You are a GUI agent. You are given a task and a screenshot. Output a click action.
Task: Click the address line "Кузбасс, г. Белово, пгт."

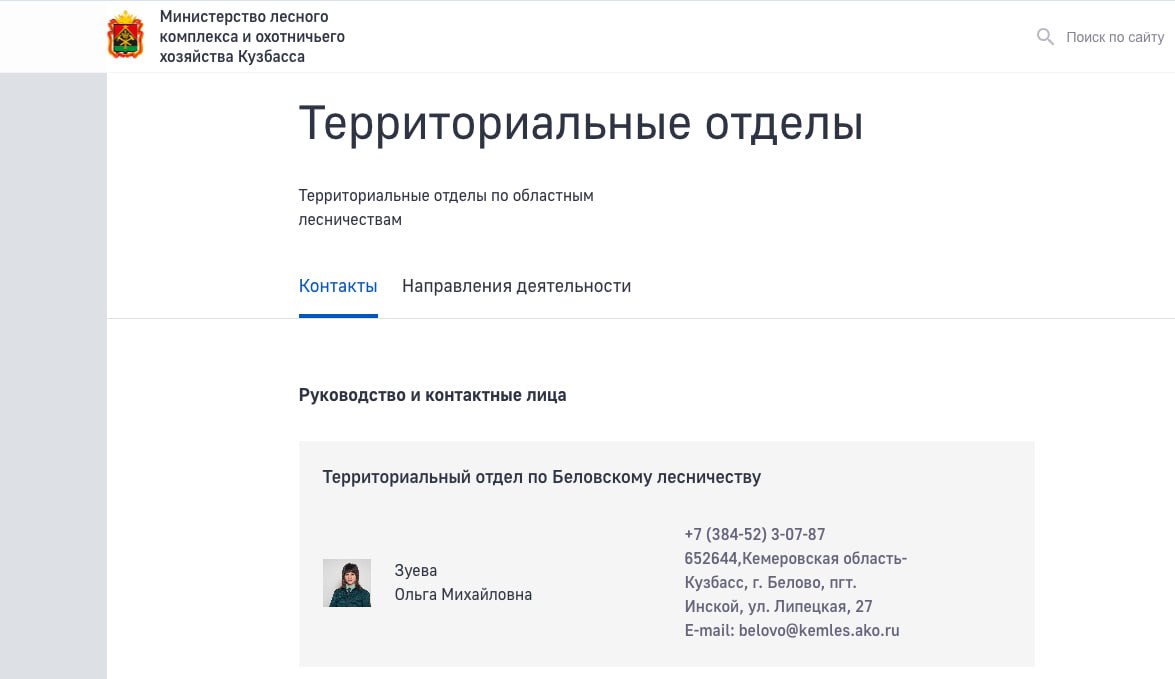(770, 582)
